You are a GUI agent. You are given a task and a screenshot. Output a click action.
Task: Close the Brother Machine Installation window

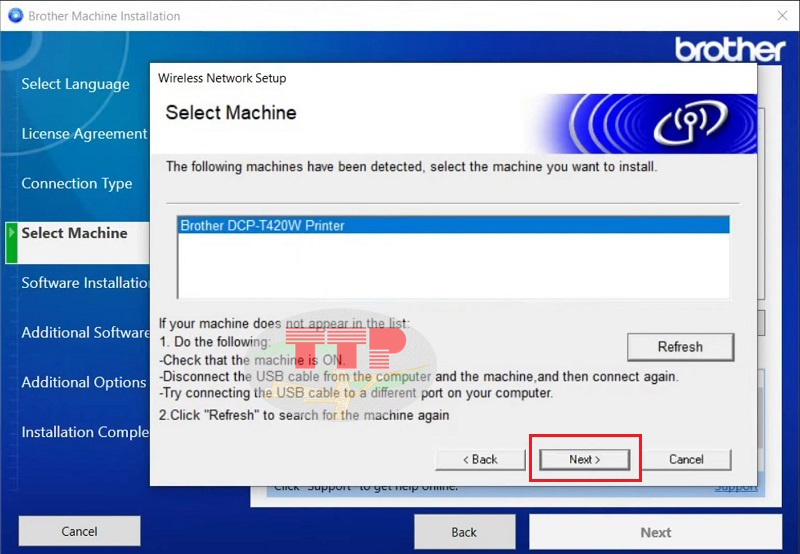(782, 15)
